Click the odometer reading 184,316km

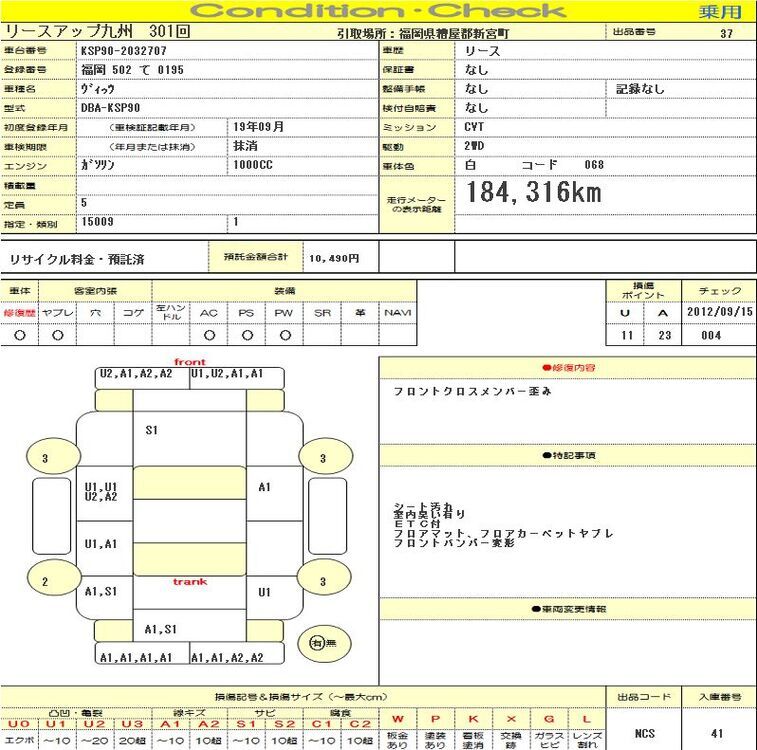click(x=534, y=192)
